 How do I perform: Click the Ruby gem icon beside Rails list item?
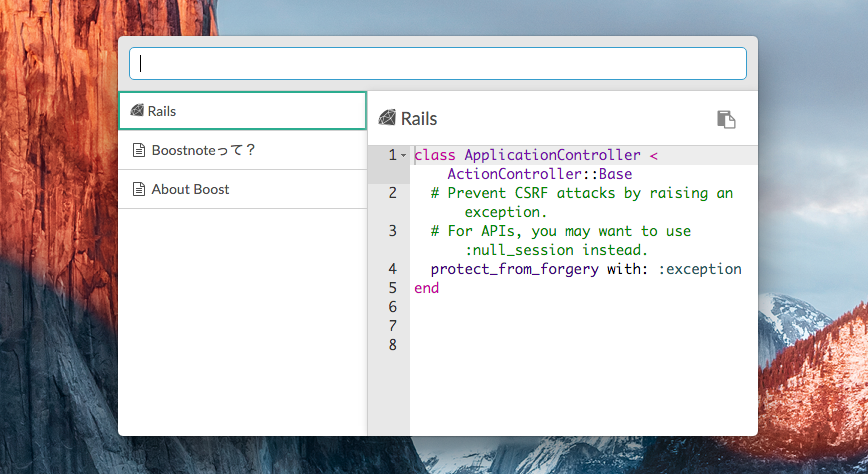137,110
